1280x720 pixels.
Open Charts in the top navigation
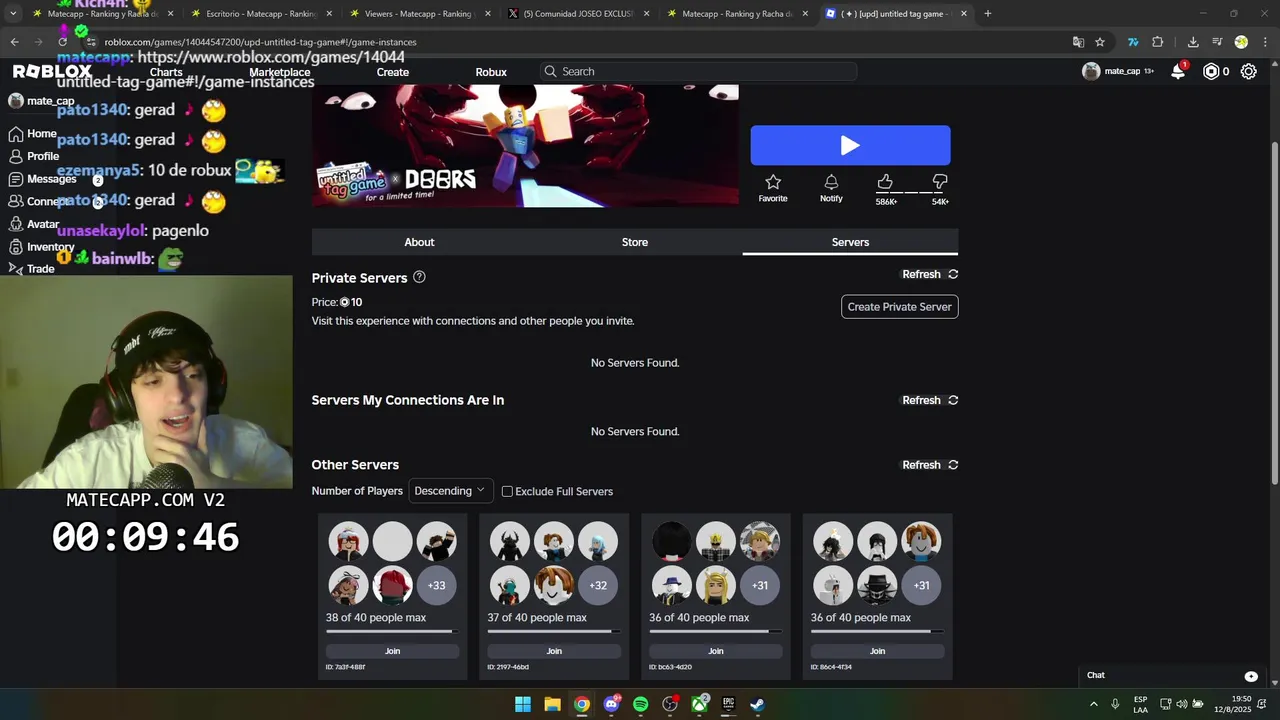(166, 72)
